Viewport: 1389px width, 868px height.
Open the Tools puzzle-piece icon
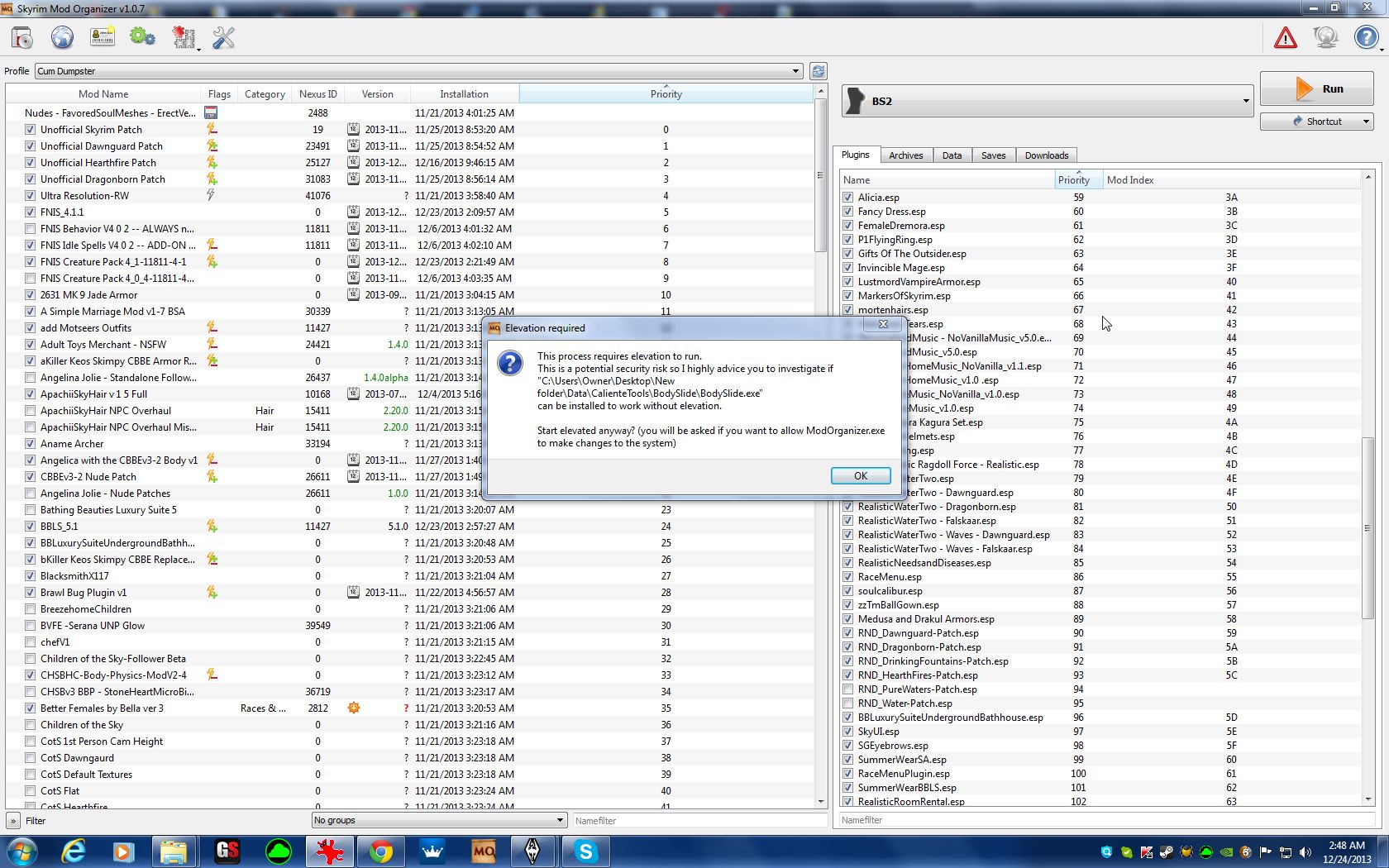(x=184, y=38)
